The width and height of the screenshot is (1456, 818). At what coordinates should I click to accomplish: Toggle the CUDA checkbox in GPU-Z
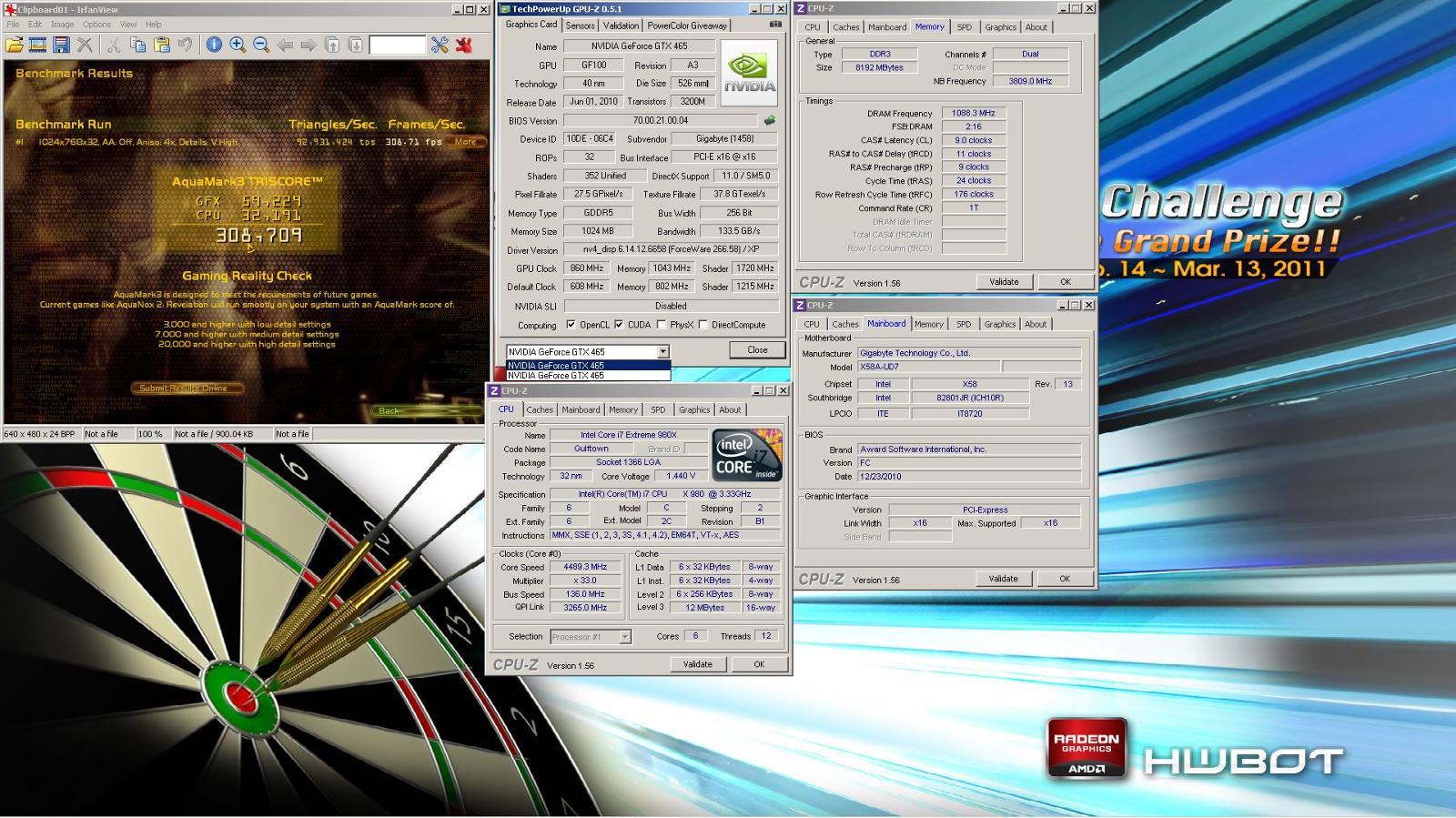pos(619,325)
